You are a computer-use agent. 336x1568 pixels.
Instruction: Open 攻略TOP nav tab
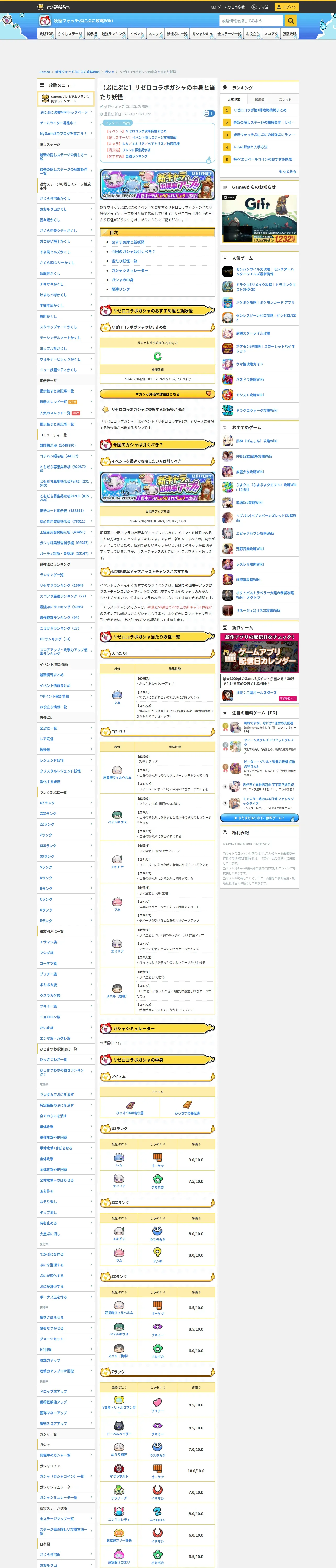click(46, 34)
